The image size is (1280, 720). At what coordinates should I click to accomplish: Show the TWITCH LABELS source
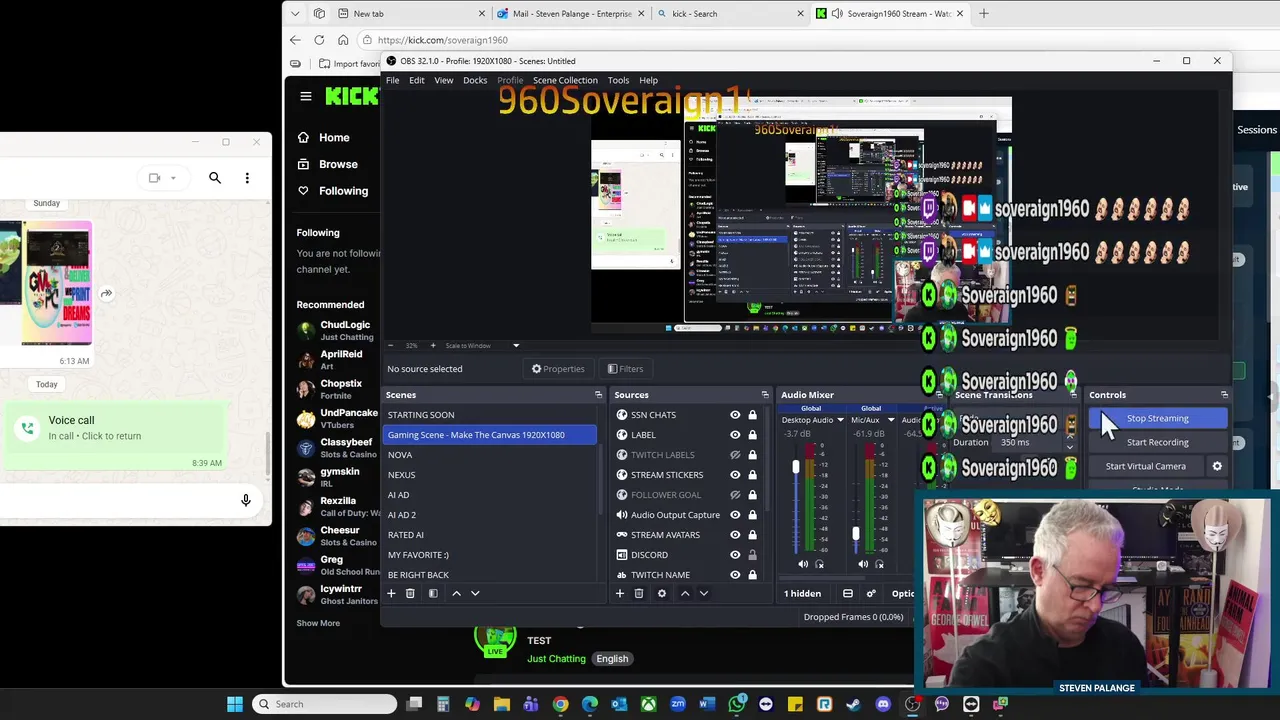pos(735,455)
